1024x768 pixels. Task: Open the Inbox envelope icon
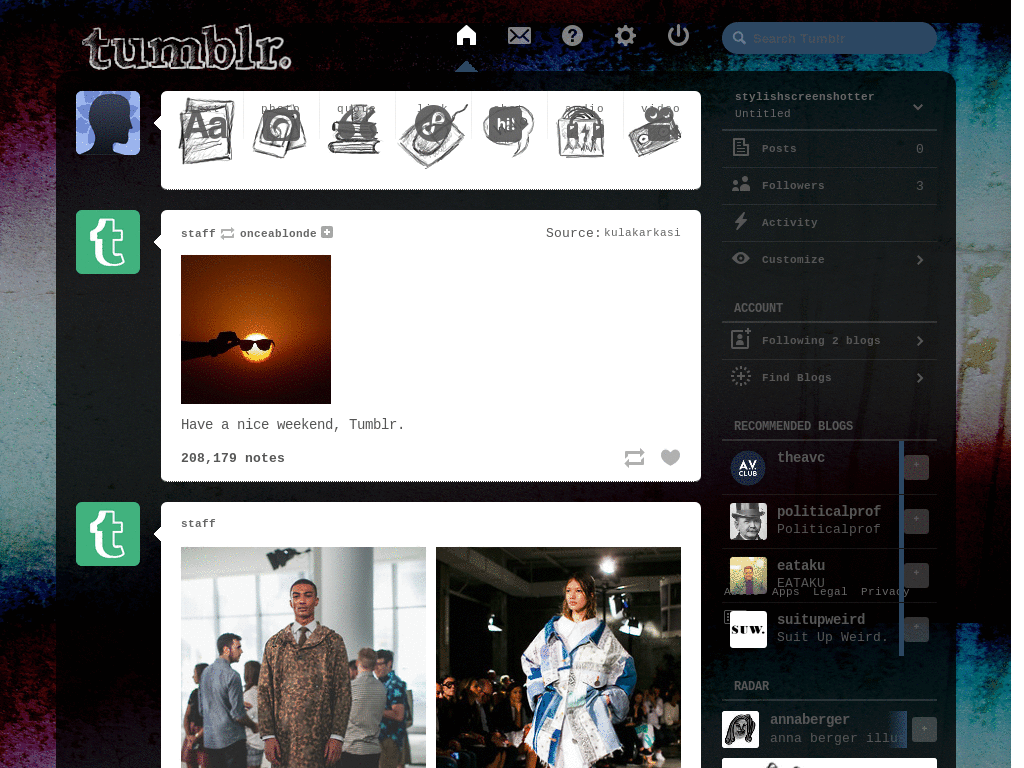tap(519, 35)
